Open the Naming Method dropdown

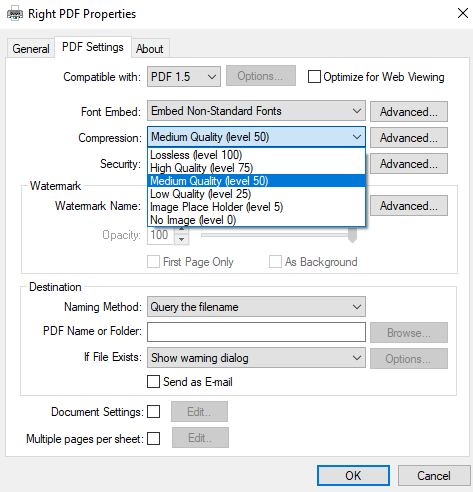(256, 307)
